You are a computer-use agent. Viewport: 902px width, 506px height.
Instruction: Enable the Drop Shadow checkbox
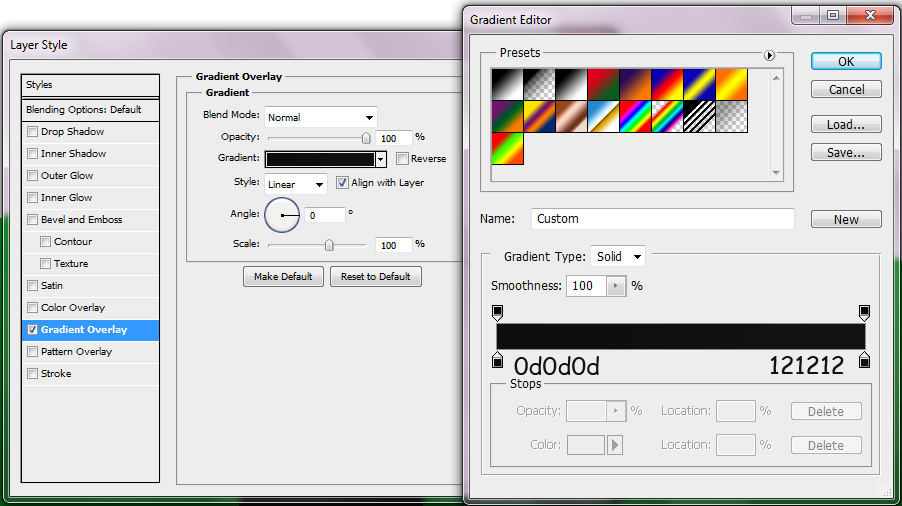tap(33, 132)
